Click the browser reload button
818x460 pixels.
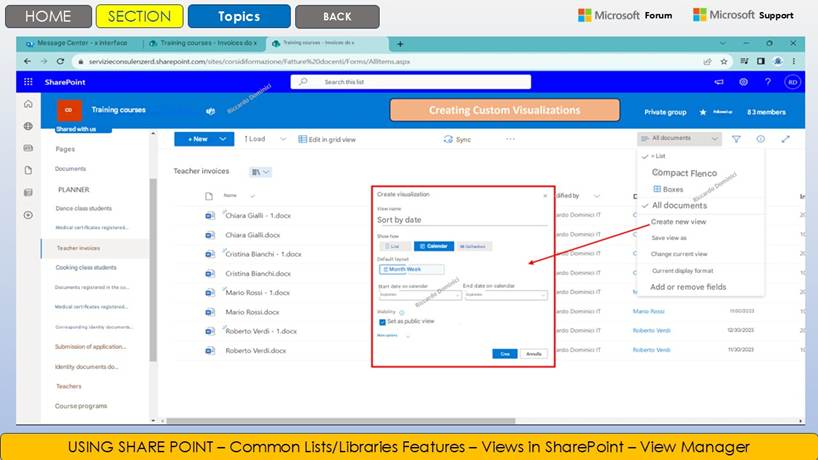pos(61,61)
